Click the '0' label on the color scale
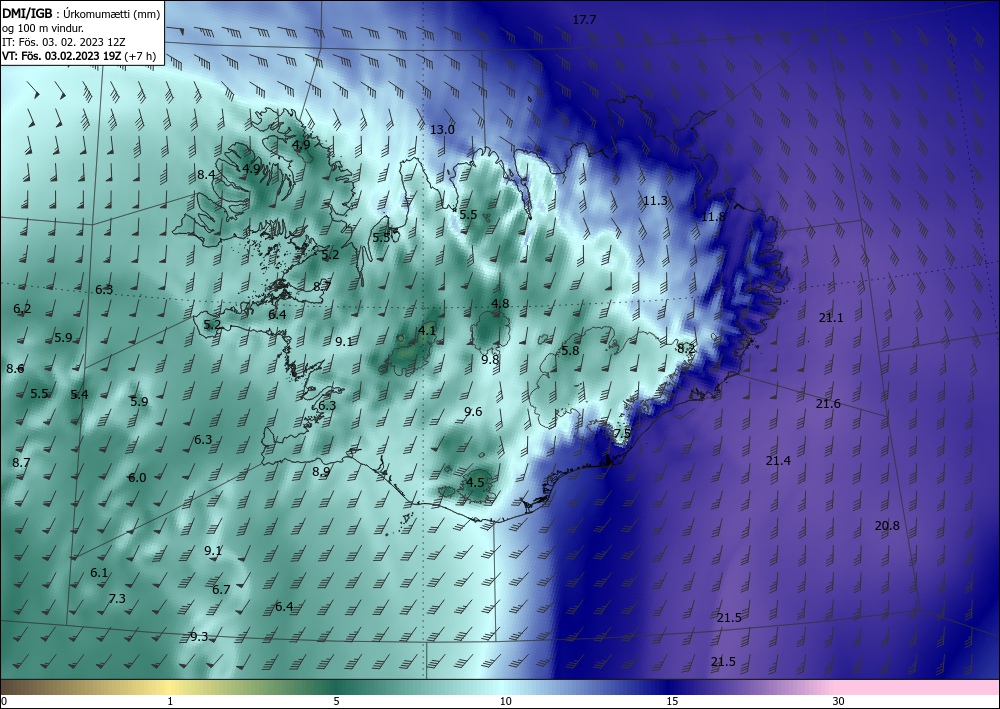The width and height of the screenshot is (1000, 709). [4, 702]
